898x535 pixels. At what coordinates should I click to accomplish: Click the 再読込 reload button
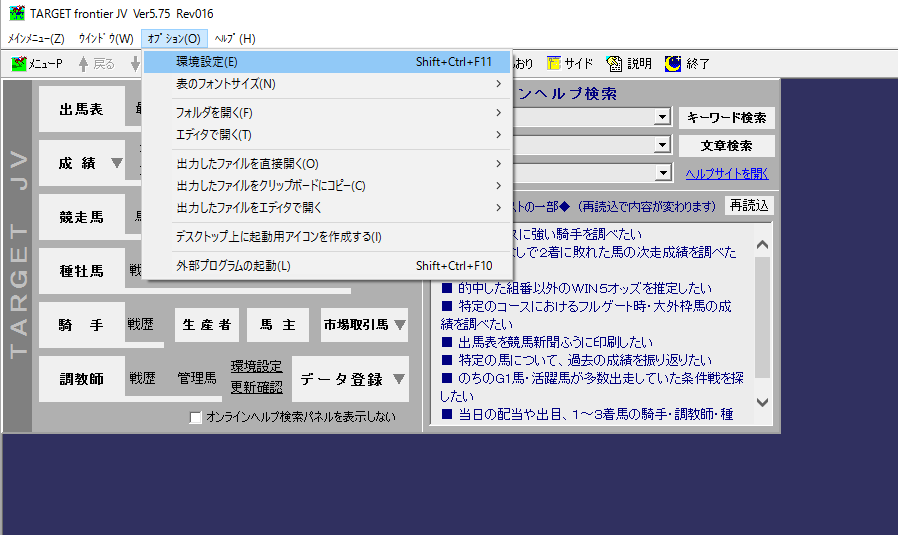click(x=749, y=206)
